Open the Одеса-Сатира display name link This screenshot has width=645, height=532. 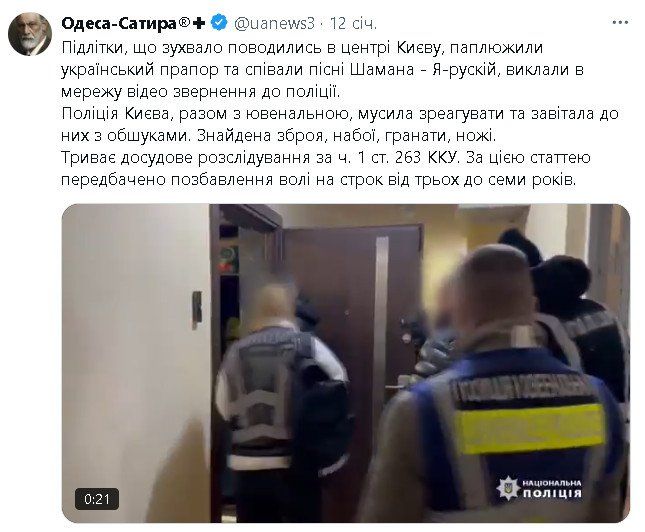click(x=119, y=23)
